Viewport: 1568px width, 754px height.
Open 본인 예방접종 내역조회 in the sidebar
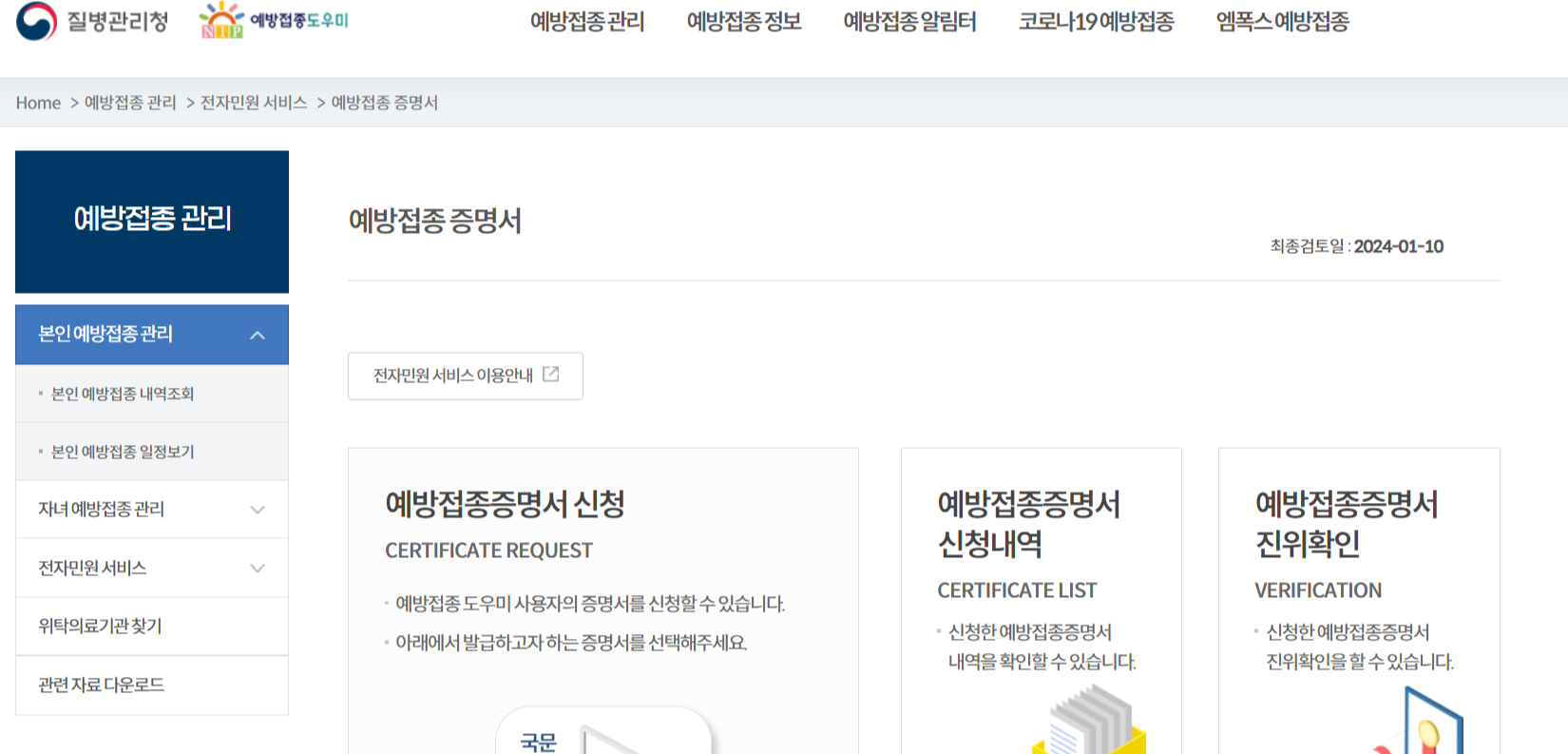click(123, 394)
